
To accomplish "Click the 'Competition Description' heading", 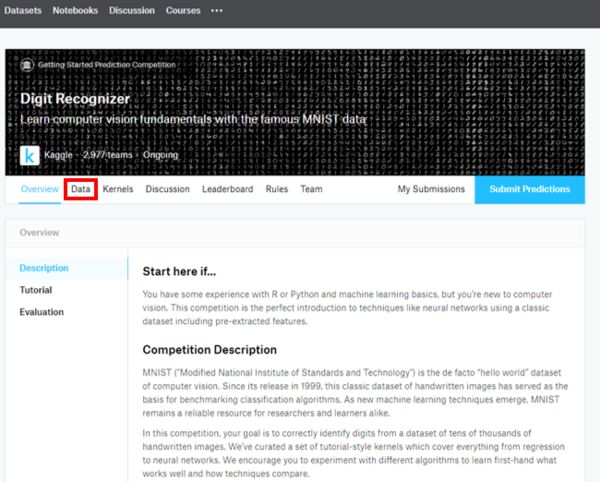I will pyautogui.click(x=210, y=350).
